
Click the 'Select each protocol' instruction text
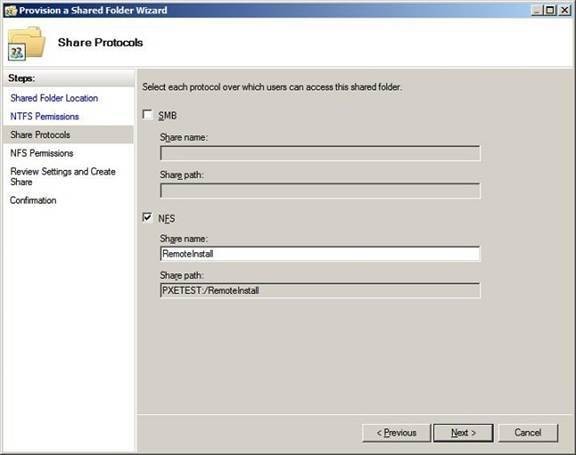click(272, 87)
